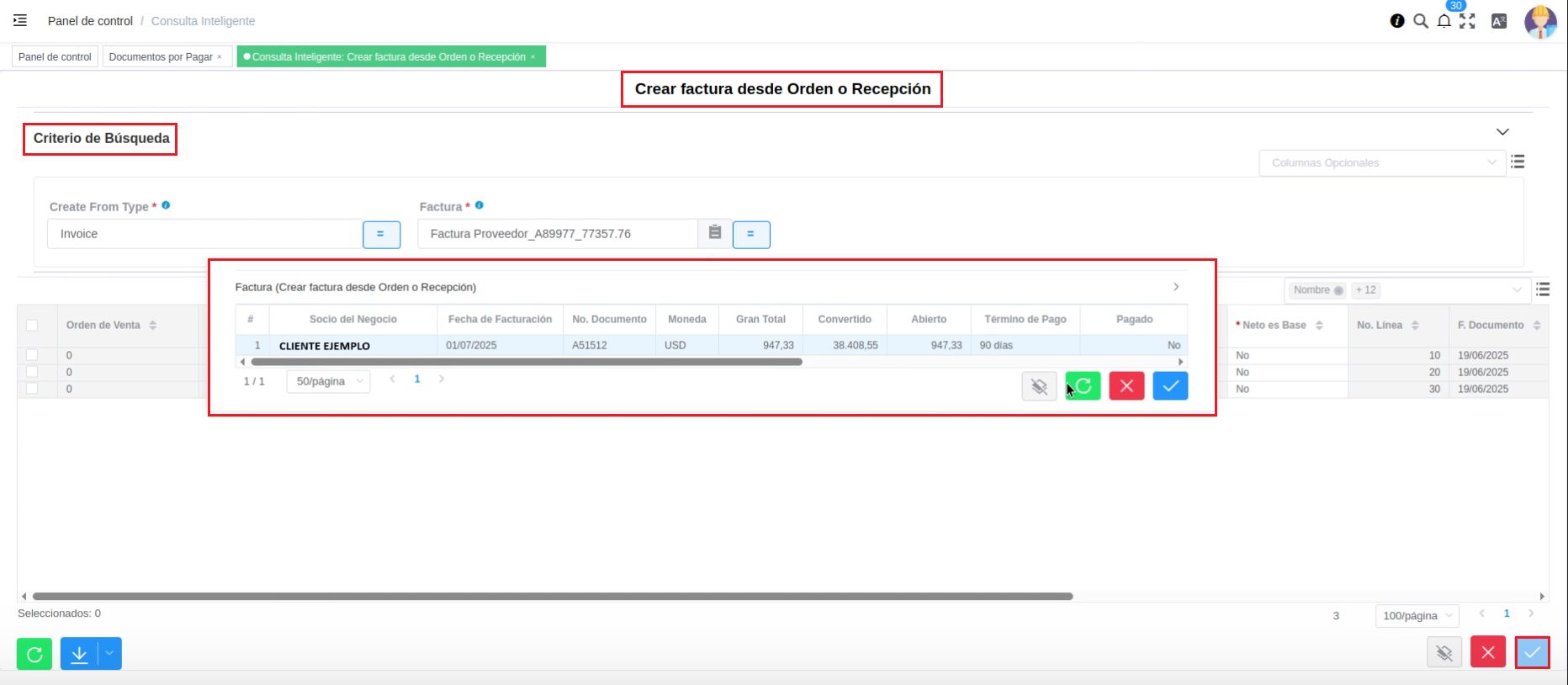Click the hamburger menu icon at top left
This screenshot has height=685, width=1568.
coord(20,20)
